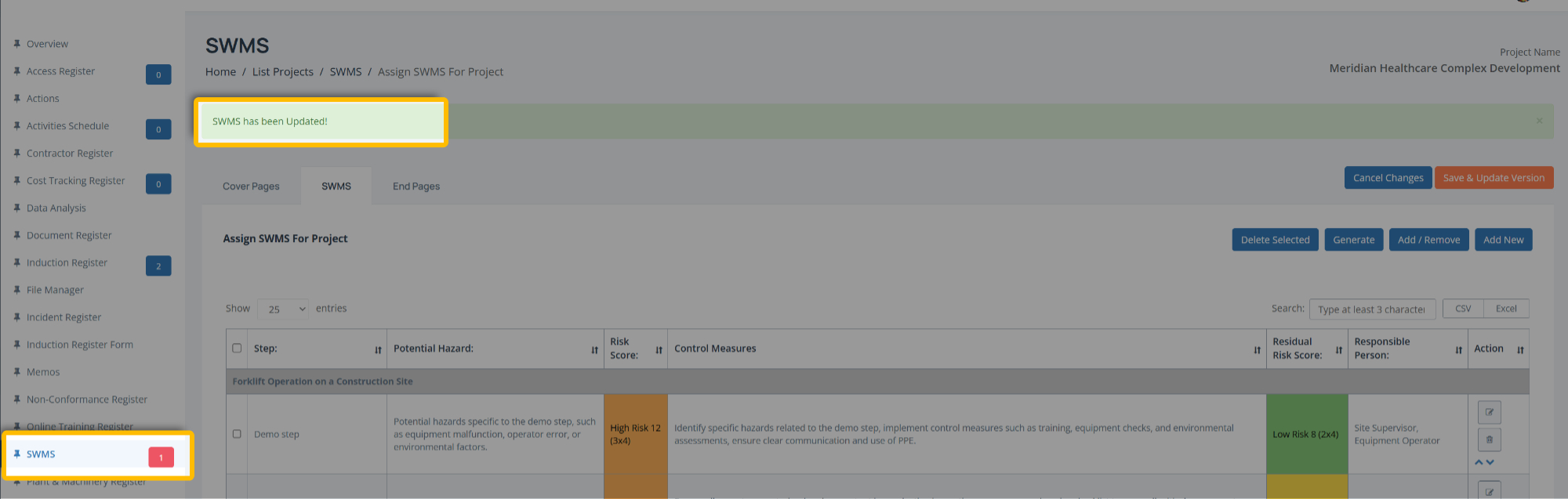Sort by Responsible Person column
This screenshot has height=499, width=1568.
click(x=1458, y=350)
